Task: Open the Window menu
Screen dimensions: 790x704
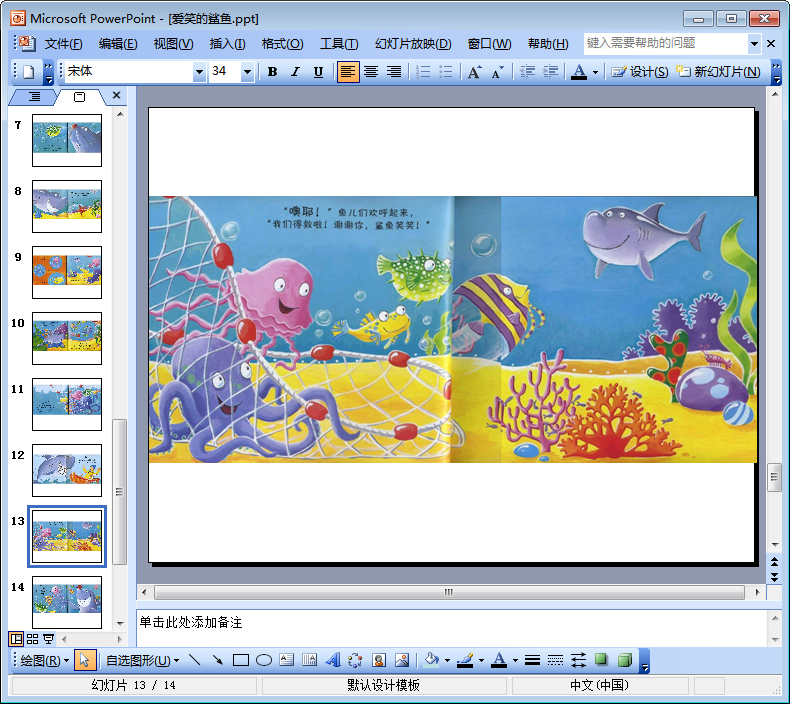Action: [x=489, y=44]
